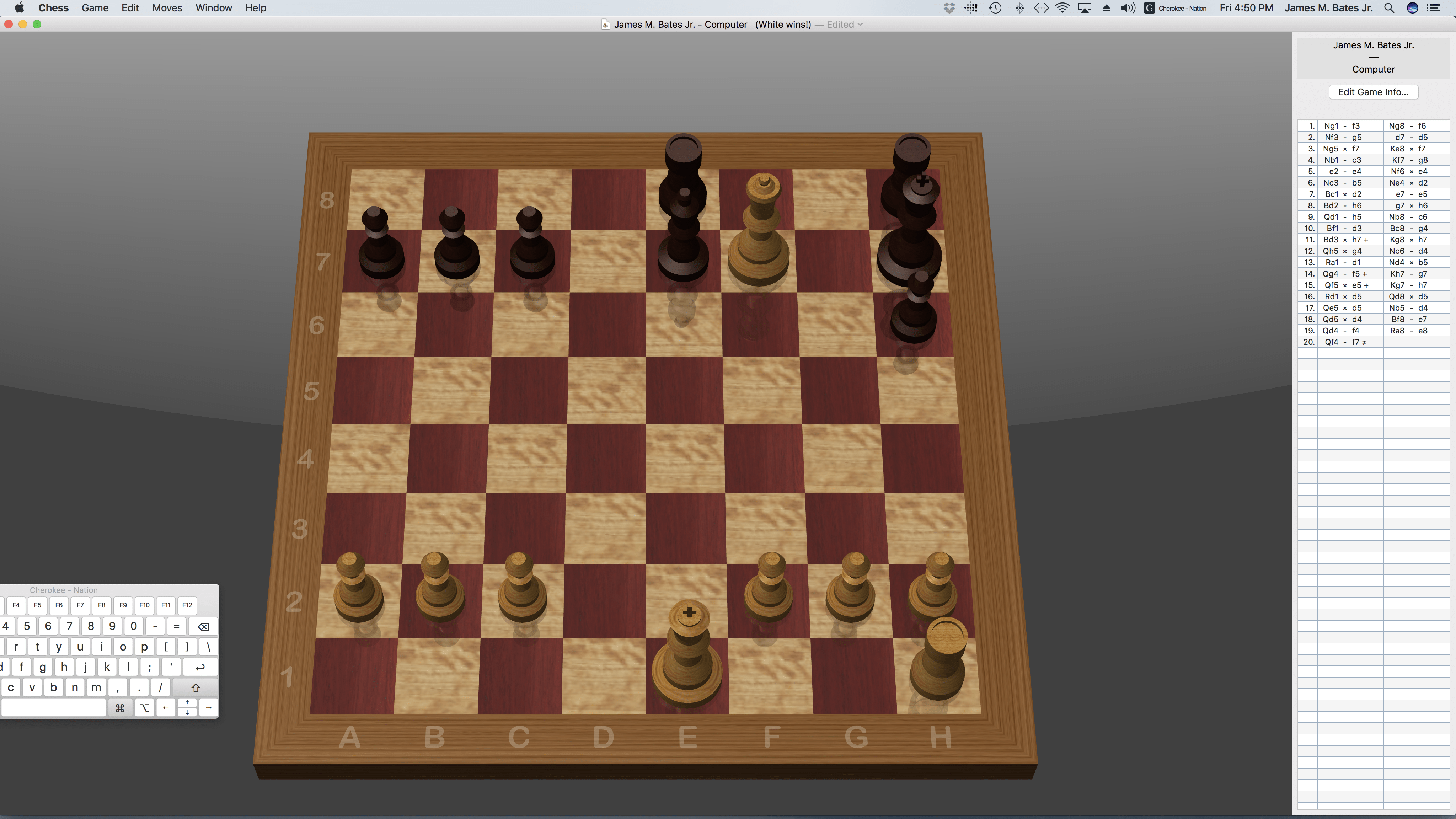Open the Game menu

point(95,8)
